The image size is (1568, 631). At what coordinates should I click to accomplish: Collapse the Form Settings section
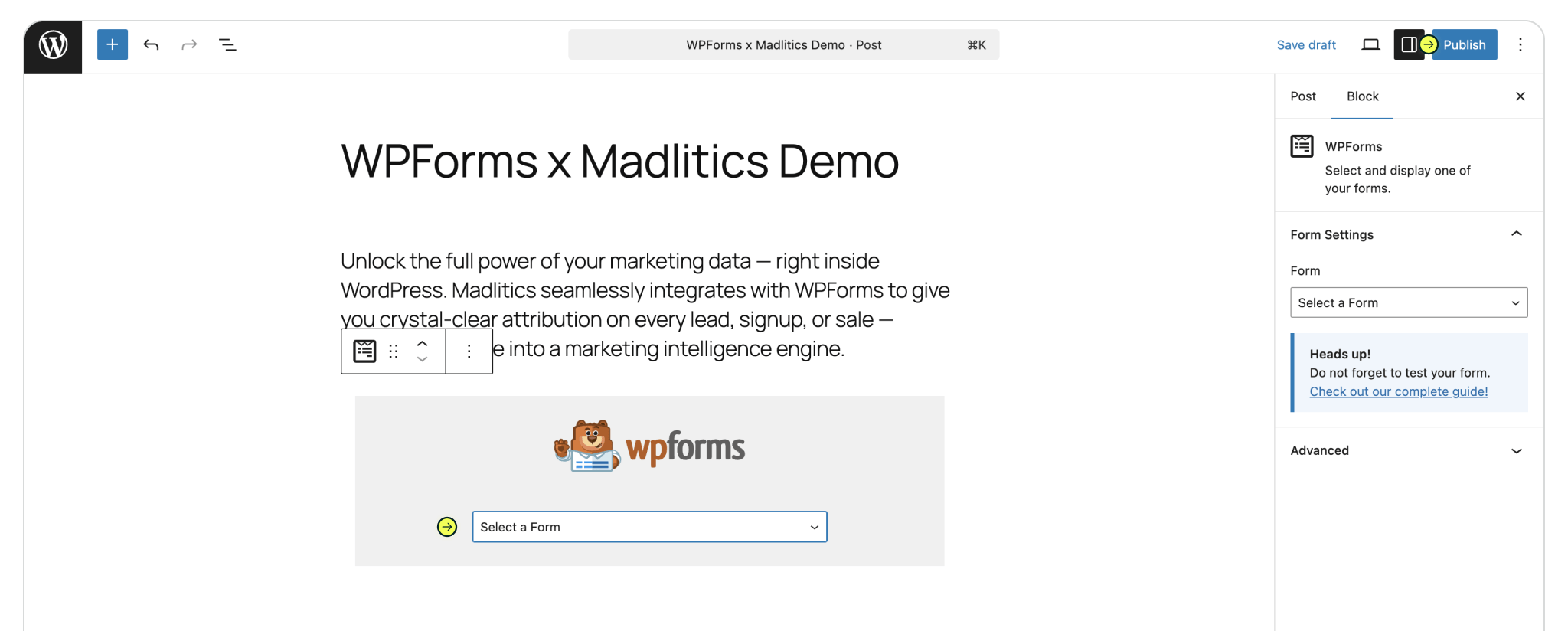(1408, 234)
